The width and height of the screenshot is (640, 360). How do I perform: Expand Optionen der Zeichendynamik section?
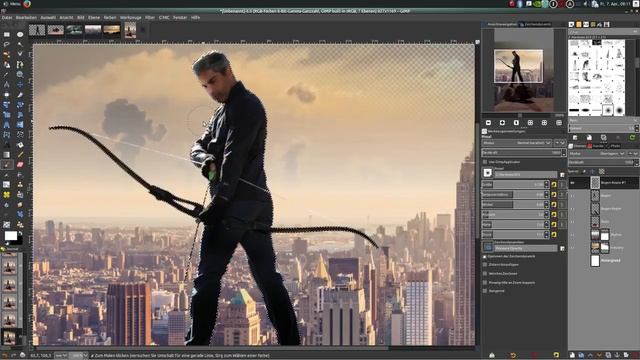click(x=485, y=256)
